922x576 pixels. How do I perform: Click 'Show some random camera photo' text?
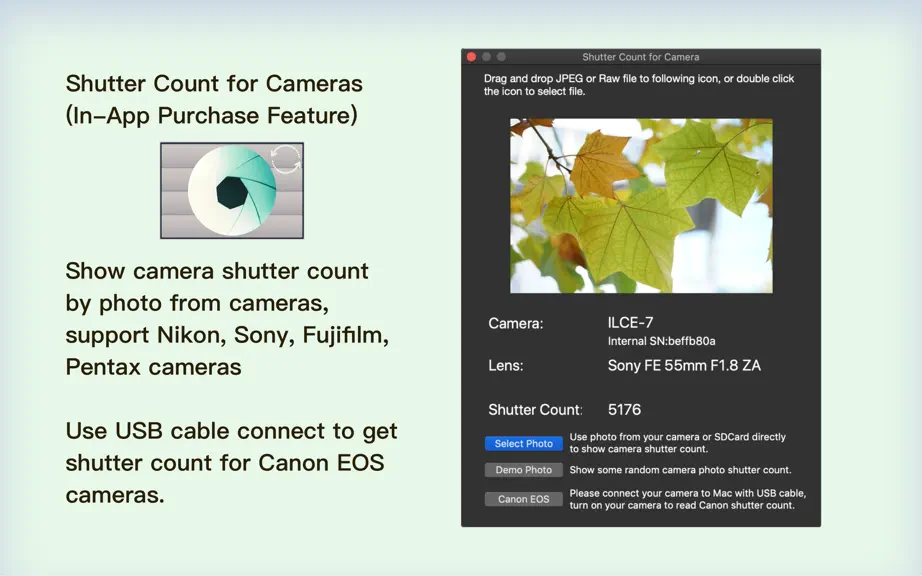(680, 470)
